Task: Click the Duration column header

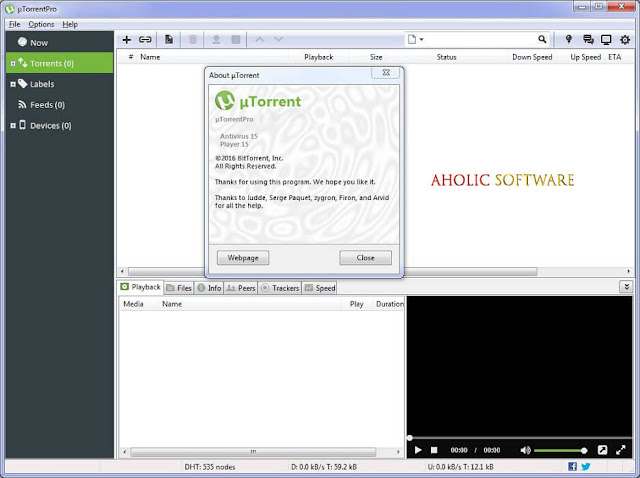Action: click(389, 304)
